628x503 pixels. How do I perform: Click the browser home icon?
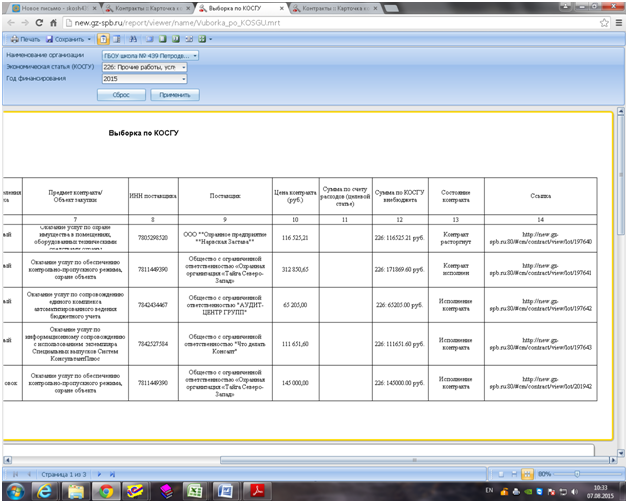tap(53, 23)
